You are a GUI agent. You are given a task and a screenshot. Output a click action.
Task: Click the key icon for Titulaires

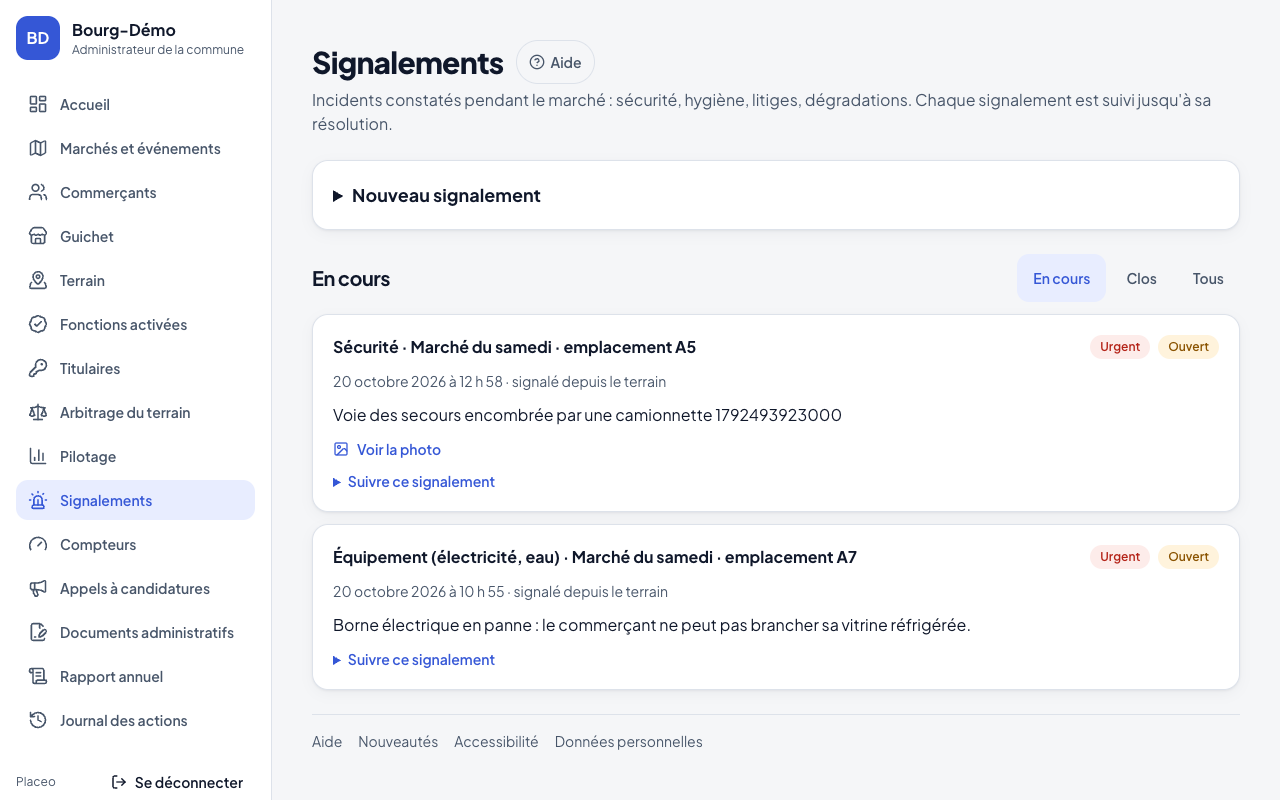(38, 368)
